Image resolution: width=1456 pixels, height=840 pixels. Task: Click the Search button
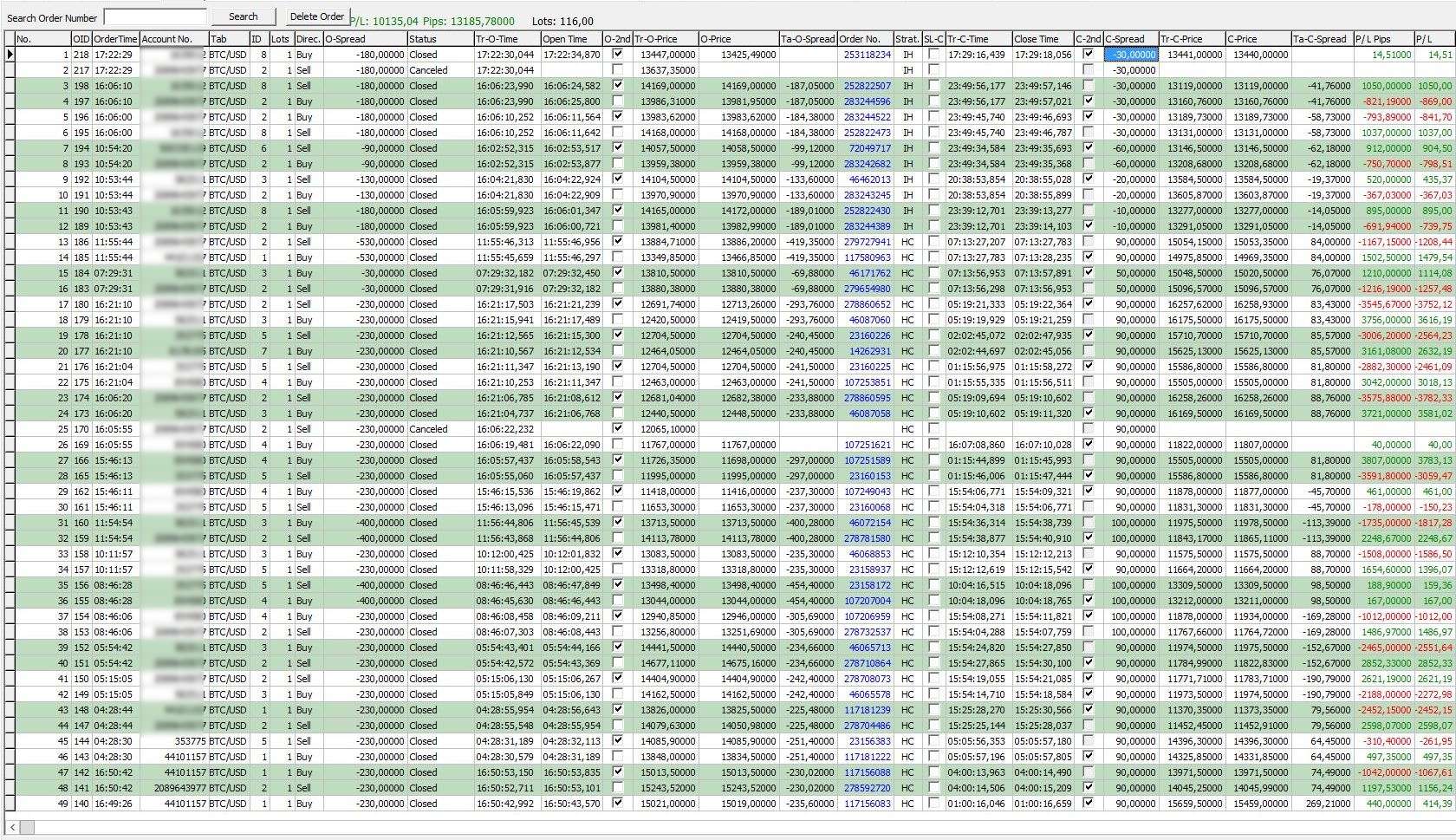244,16
